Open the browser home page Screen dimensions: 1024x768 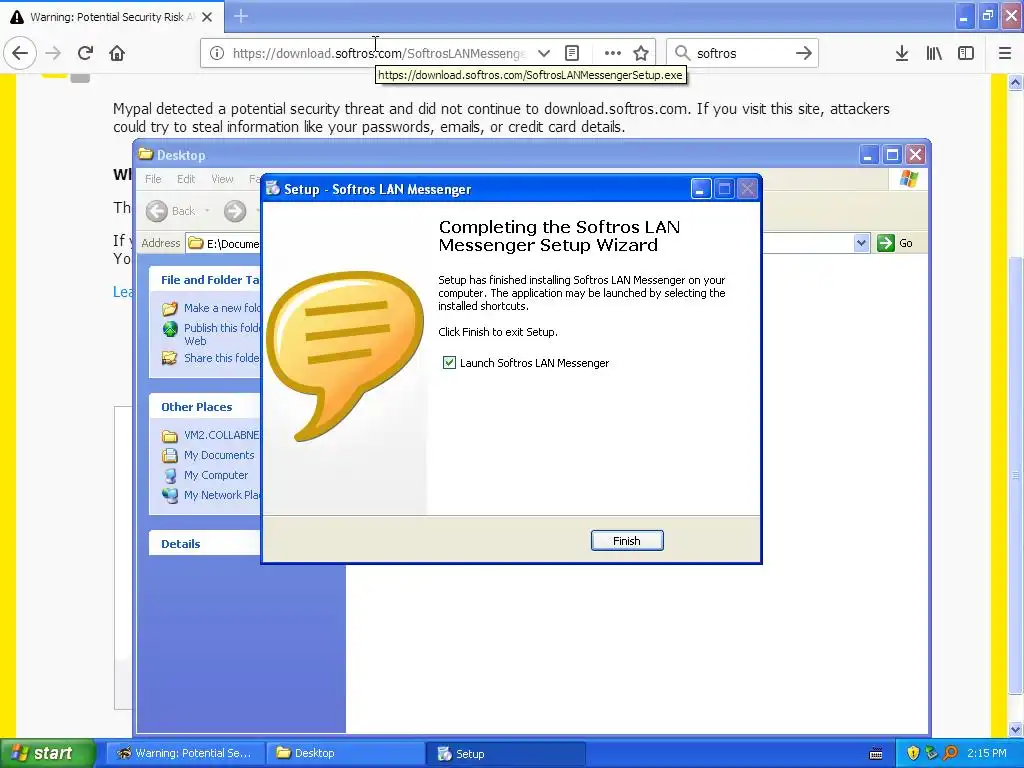pyautogui.click(x=117, y=53)
